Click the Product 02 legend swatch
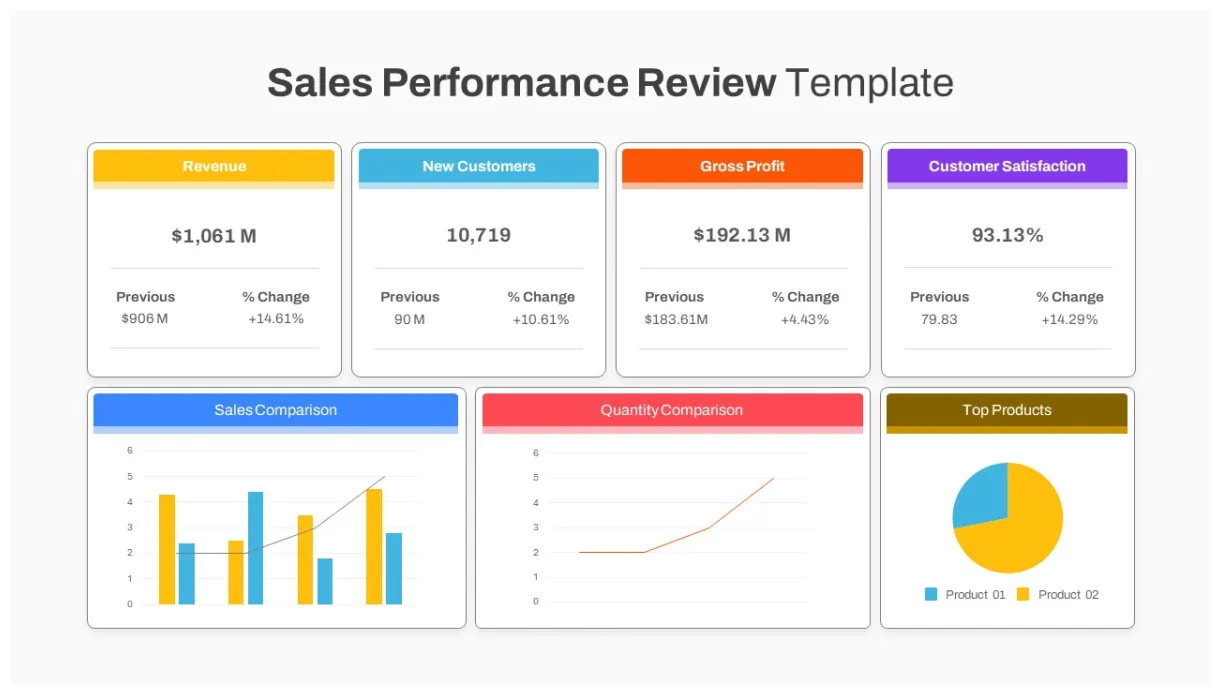 tap(1024, 594)
